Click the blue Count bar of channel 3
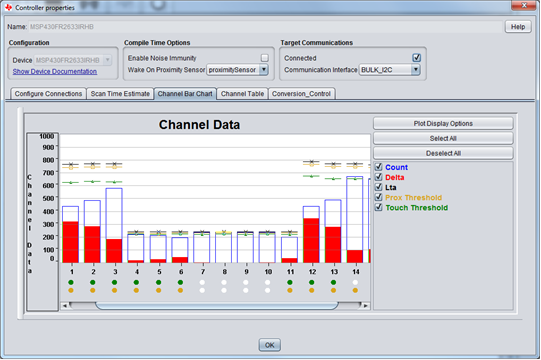541x360 pixels. pos(114,213)
